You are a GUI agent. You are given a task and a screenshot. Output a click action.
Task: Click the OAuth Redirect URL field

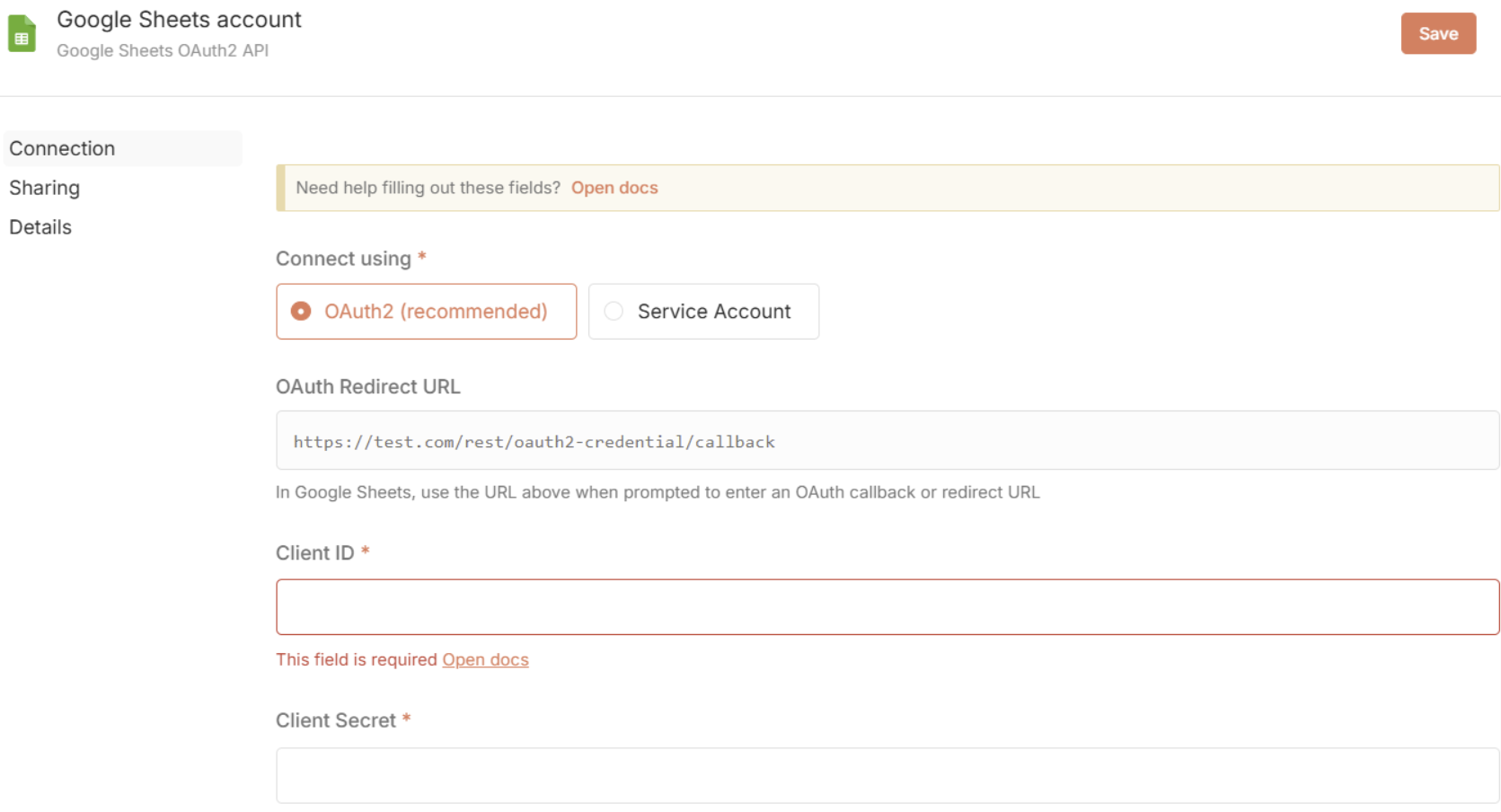[x=887, y=440]
